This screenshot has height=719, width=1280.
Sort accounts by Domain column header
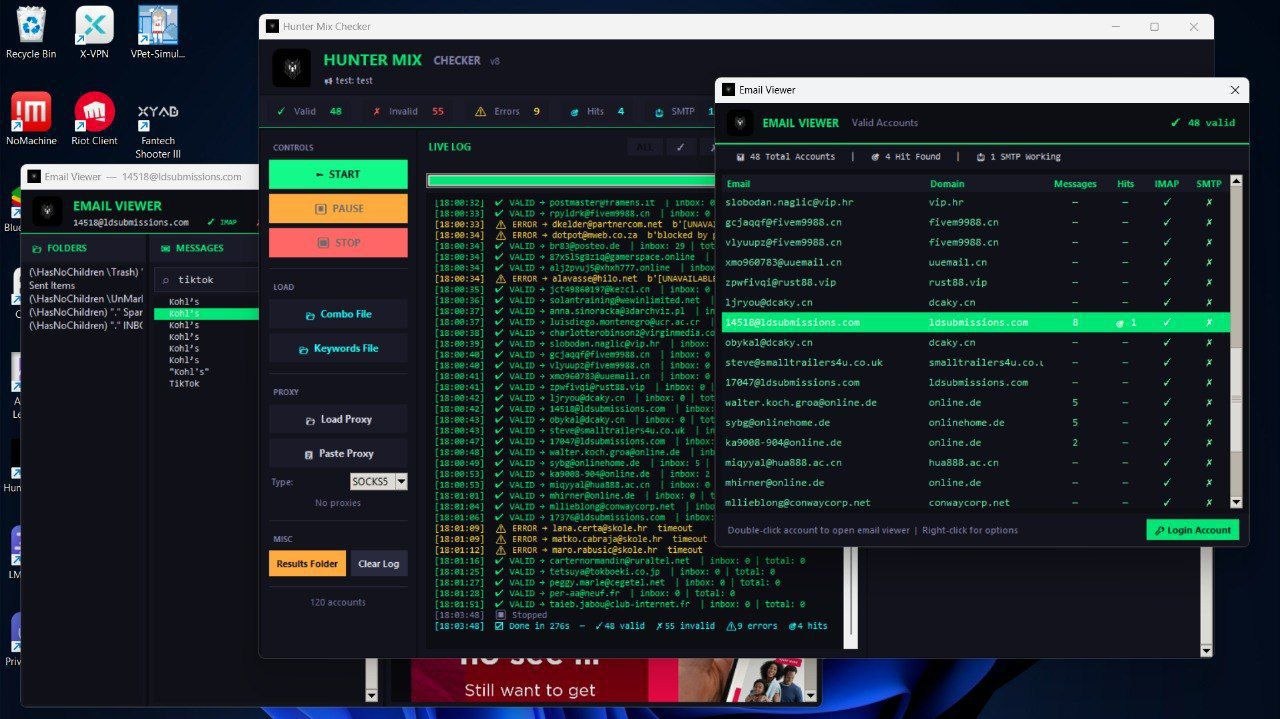(x=947, y=184)
